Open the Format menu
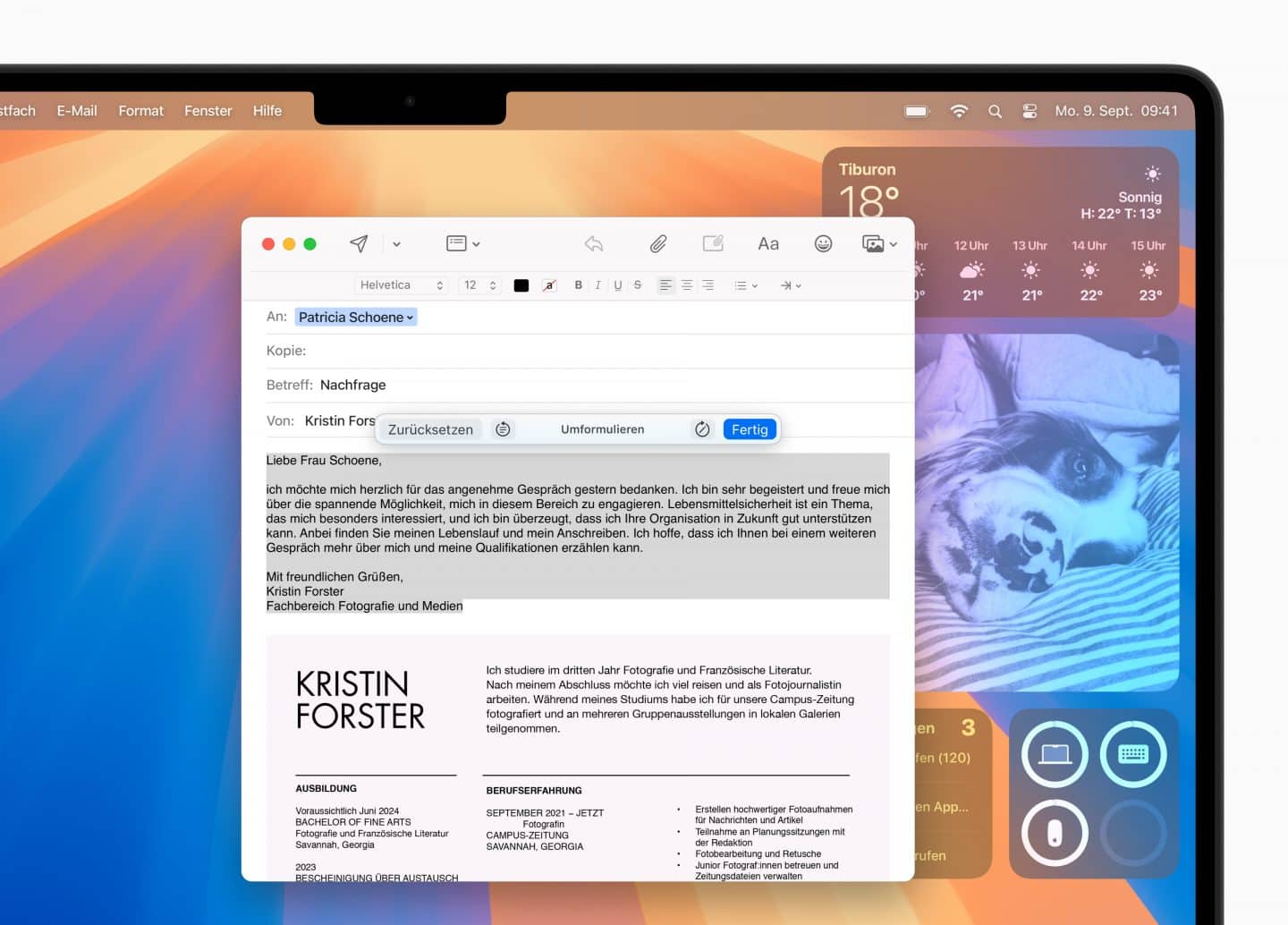Viewport: 1288px width, 925px height. click(140, 110)
